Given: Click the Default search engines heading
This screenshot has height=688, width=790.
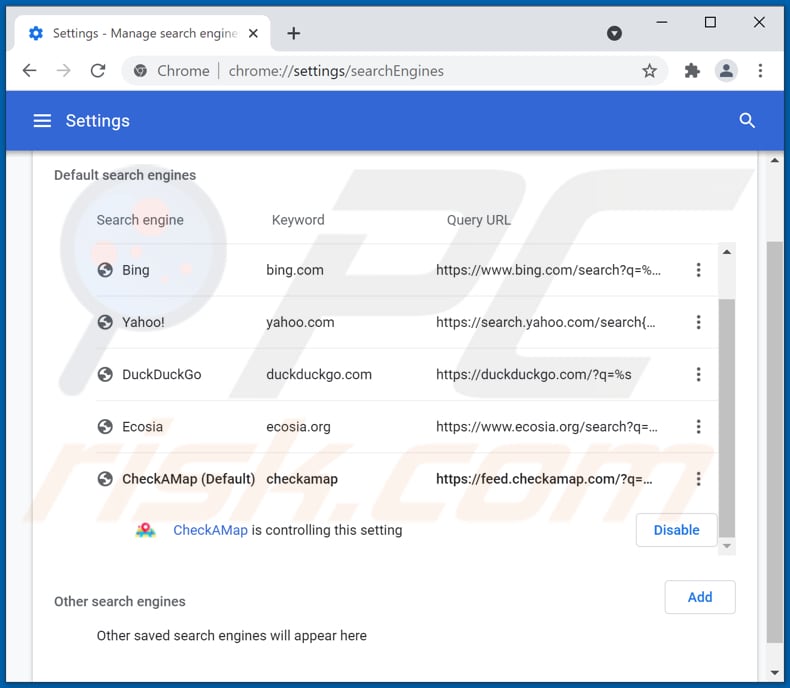Looking at the screenshot, I should (125, 175).
